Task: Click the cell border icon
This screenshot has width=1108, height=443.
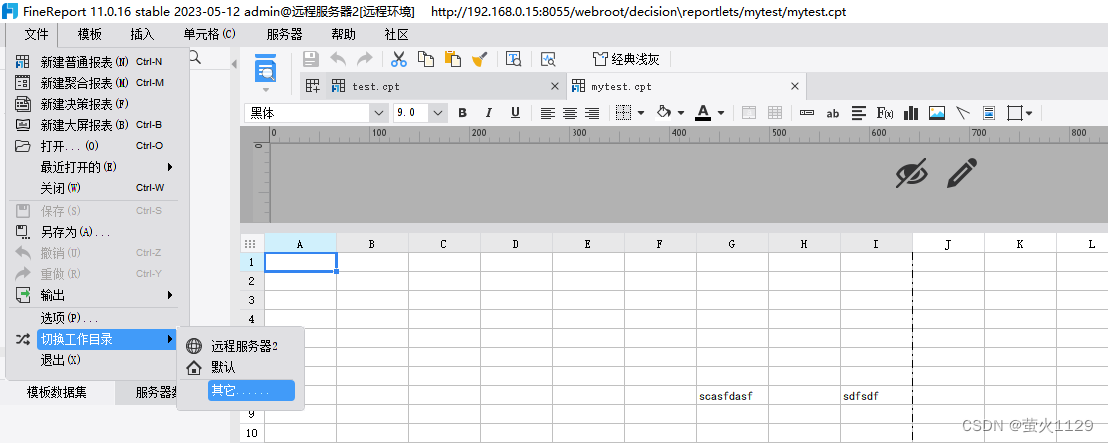Action: click(x=623, y=113)
